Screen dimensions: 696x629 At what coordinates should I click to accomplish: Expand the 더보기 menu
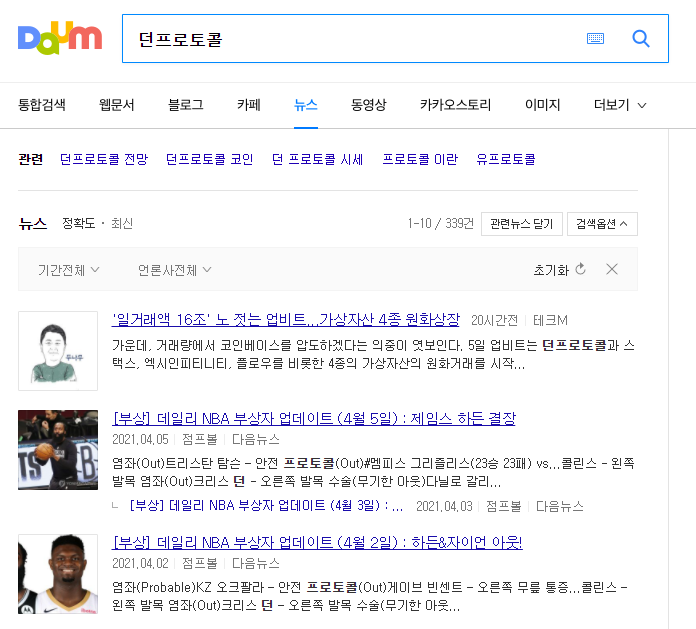[x=620, y=105]
